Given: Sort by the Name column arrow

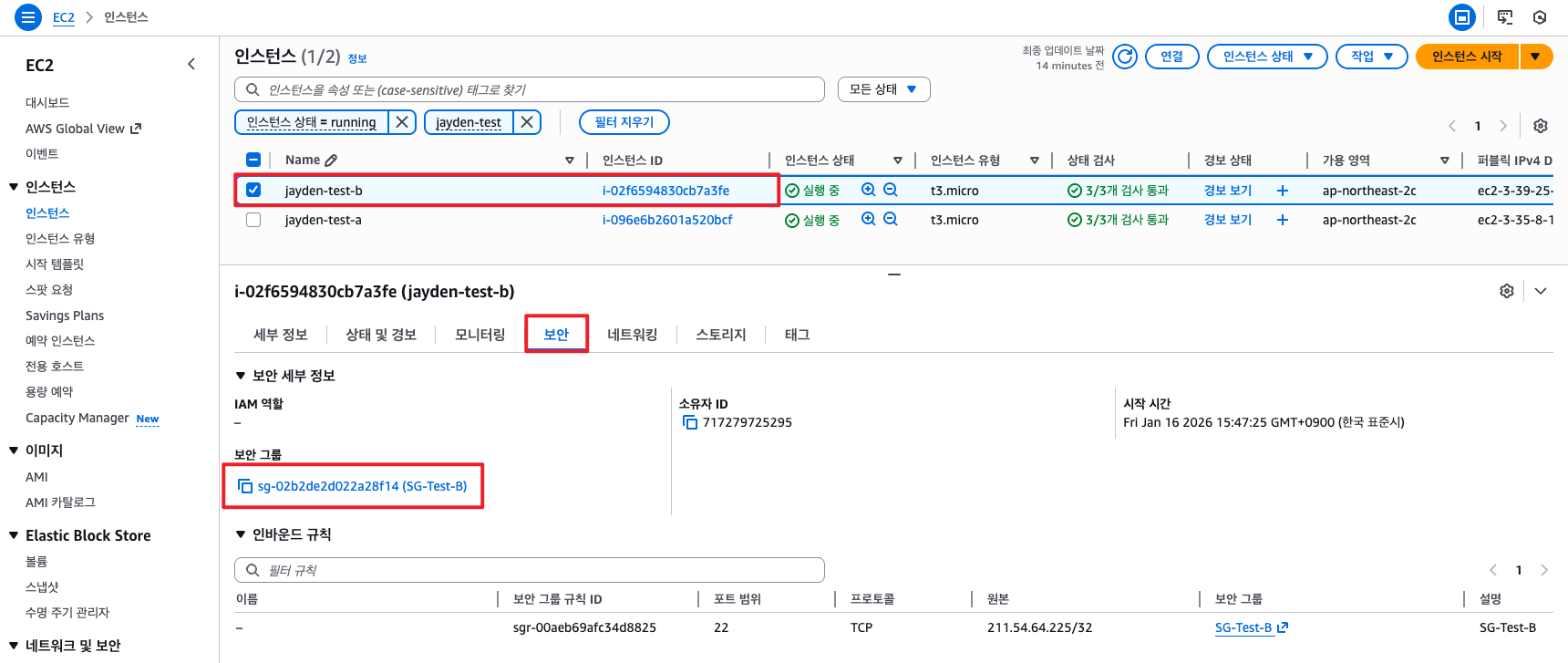Looking at the screenshot, I should click(570, 161).
